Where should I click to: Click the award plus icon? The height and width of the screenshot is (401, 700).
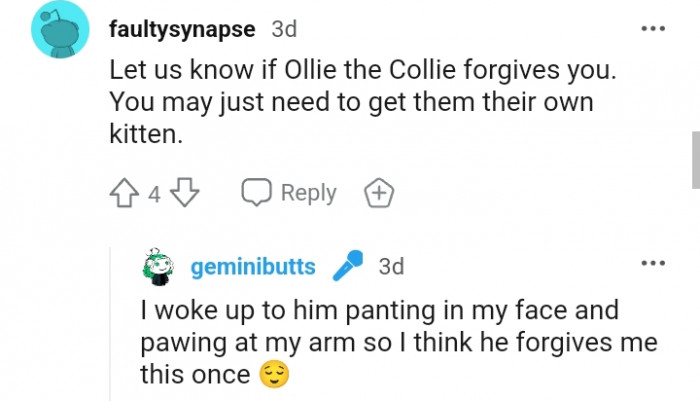pos(379,193)
